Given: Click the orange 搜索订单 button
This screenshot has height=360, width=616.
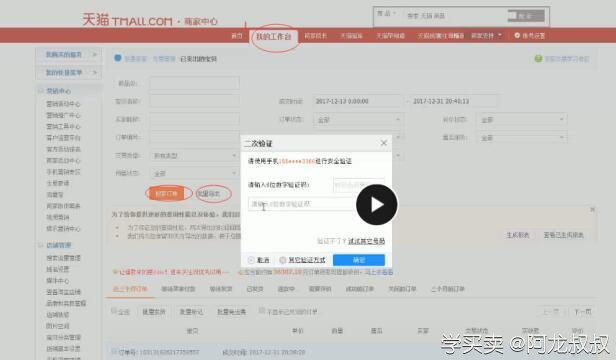Looking at the screenshot, I should pyautogui.click(x=167, y=193).
